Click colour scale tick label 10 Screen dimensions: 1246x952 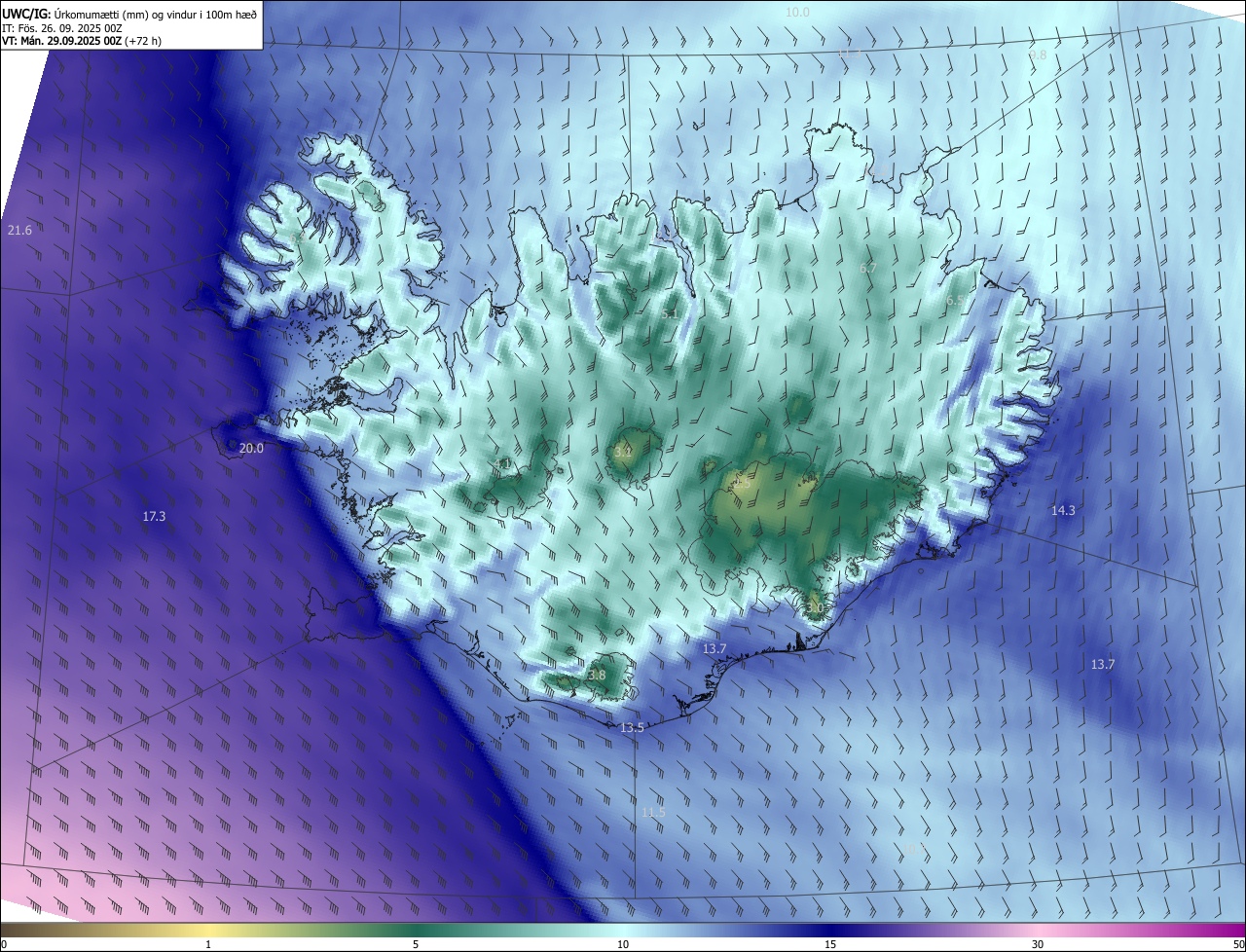(623, 944)
